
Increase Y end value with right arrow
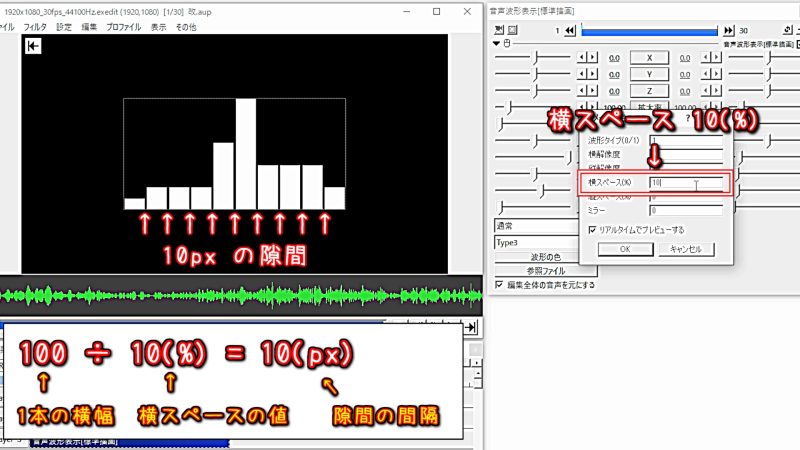[717, 74]
